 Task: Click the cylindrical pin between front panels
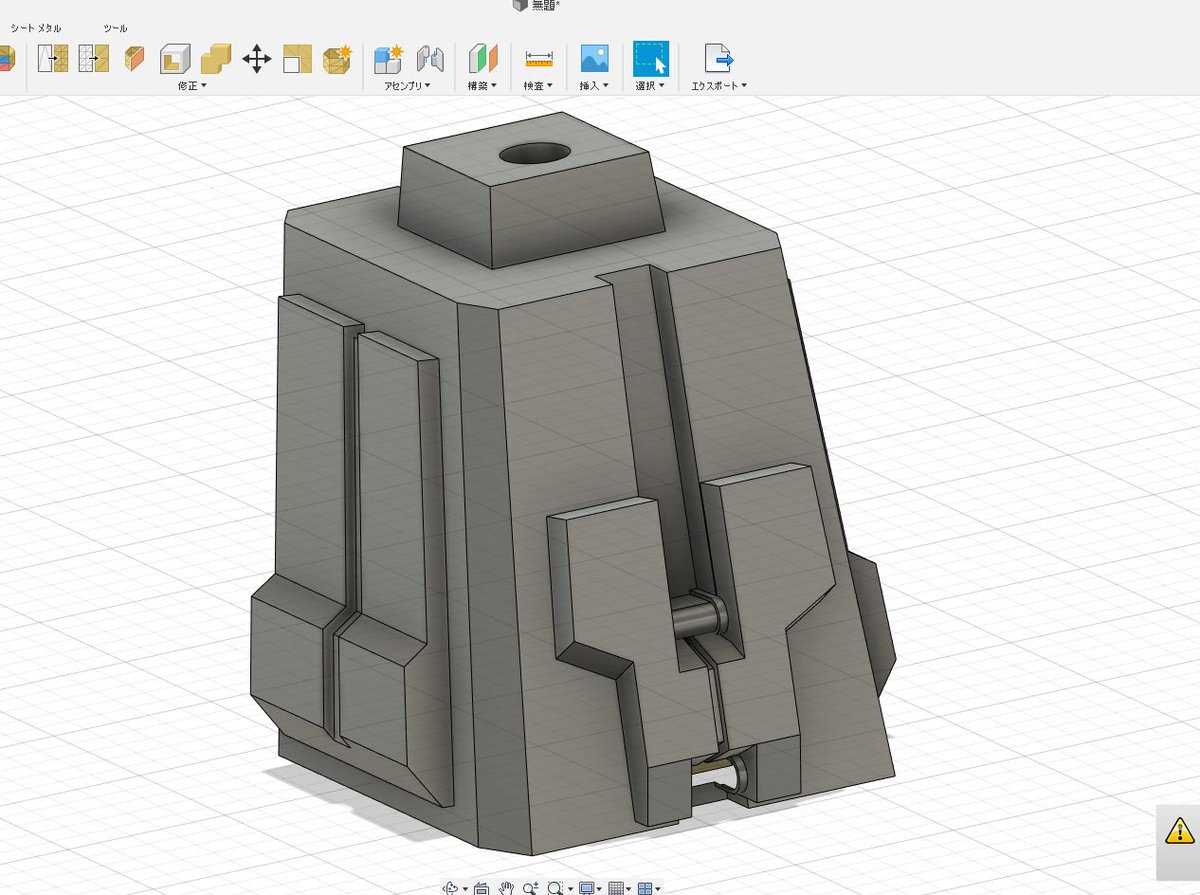tap(700, 617)
